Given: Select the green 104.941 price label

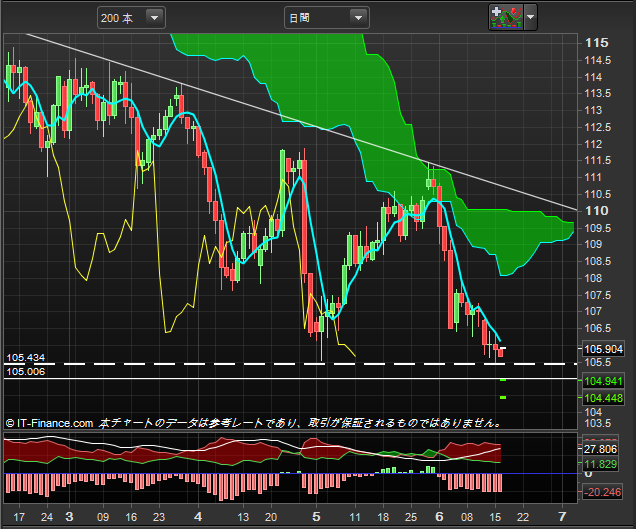Looking at the screenshot, I should 603,381.
